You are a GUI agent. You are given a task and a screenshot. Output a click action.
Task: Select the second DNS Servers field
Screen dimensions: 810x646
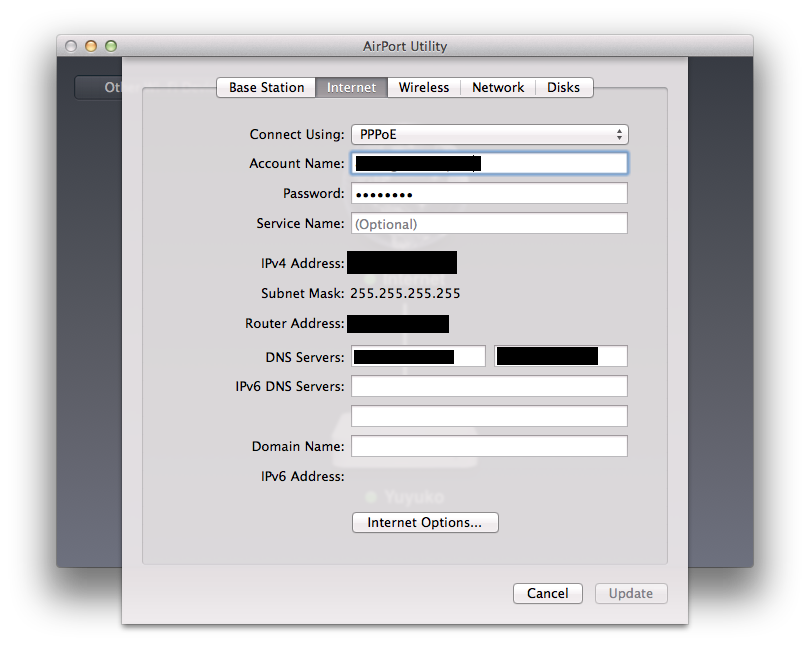[x=561, y=356]
